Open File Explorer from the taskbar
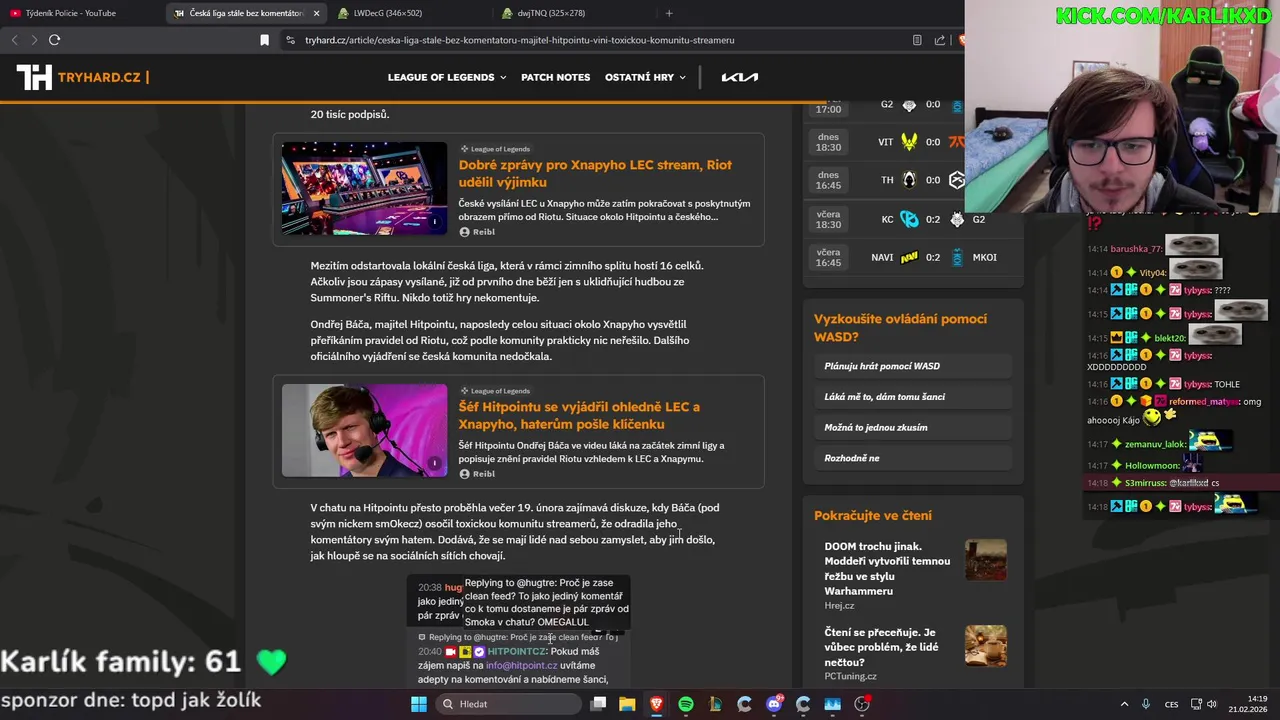 coord(627,704)
